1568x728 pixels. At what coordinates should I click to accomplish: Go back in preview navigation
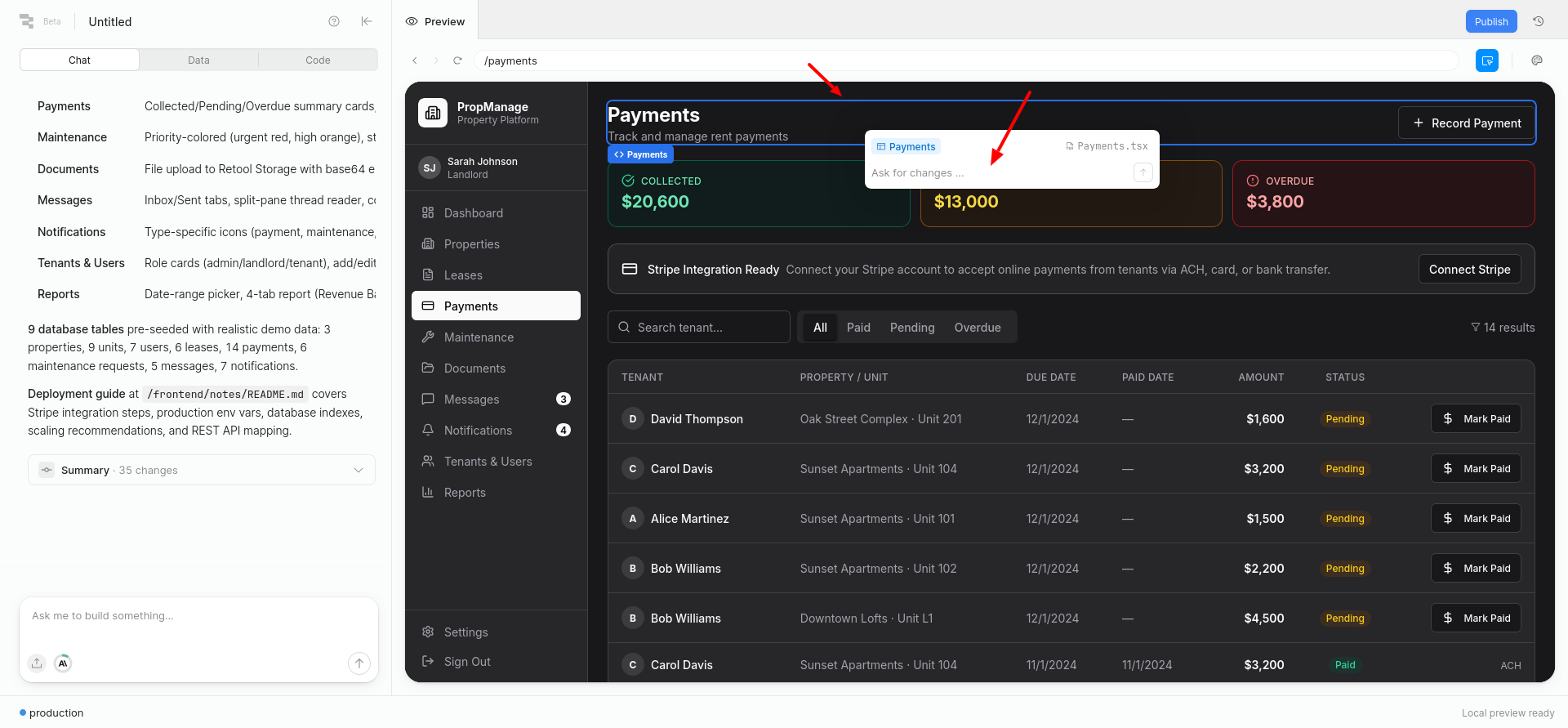[x=415, y=60]
